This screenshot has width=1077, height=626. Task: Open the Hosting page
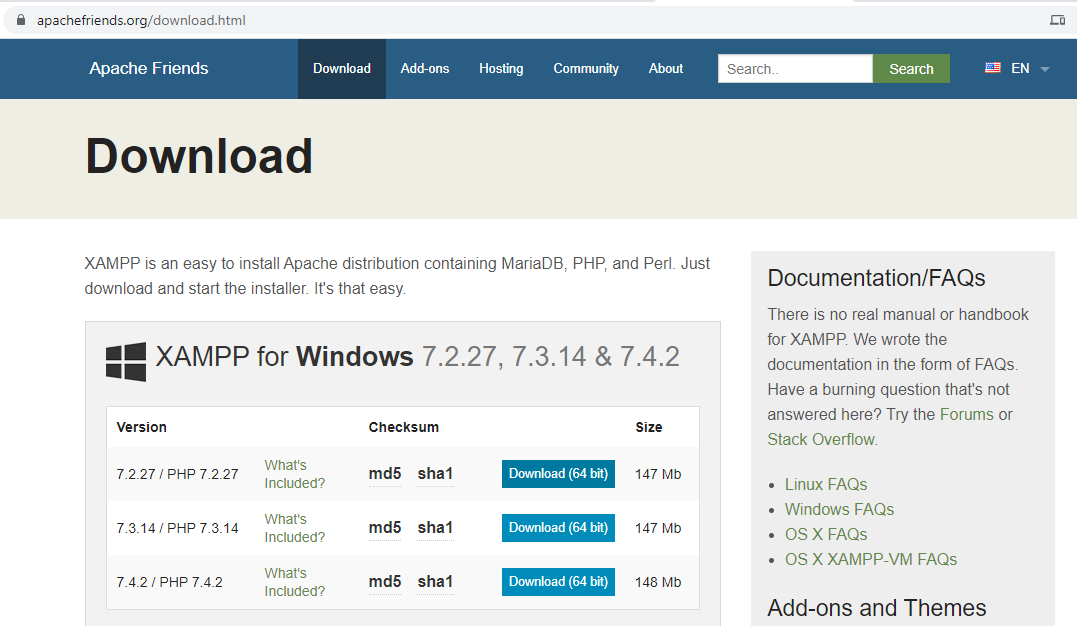pyautogui.click(x=501, y=68)
